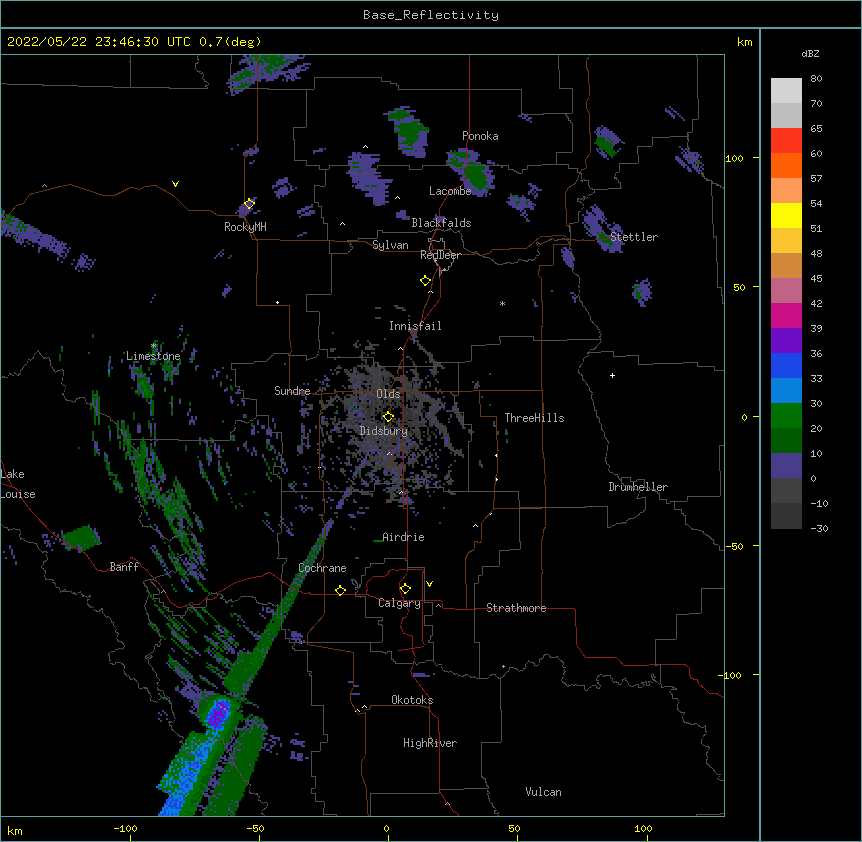Click the Lacombe city label
This screenshot has height=842, width=862.
[450, 191]
